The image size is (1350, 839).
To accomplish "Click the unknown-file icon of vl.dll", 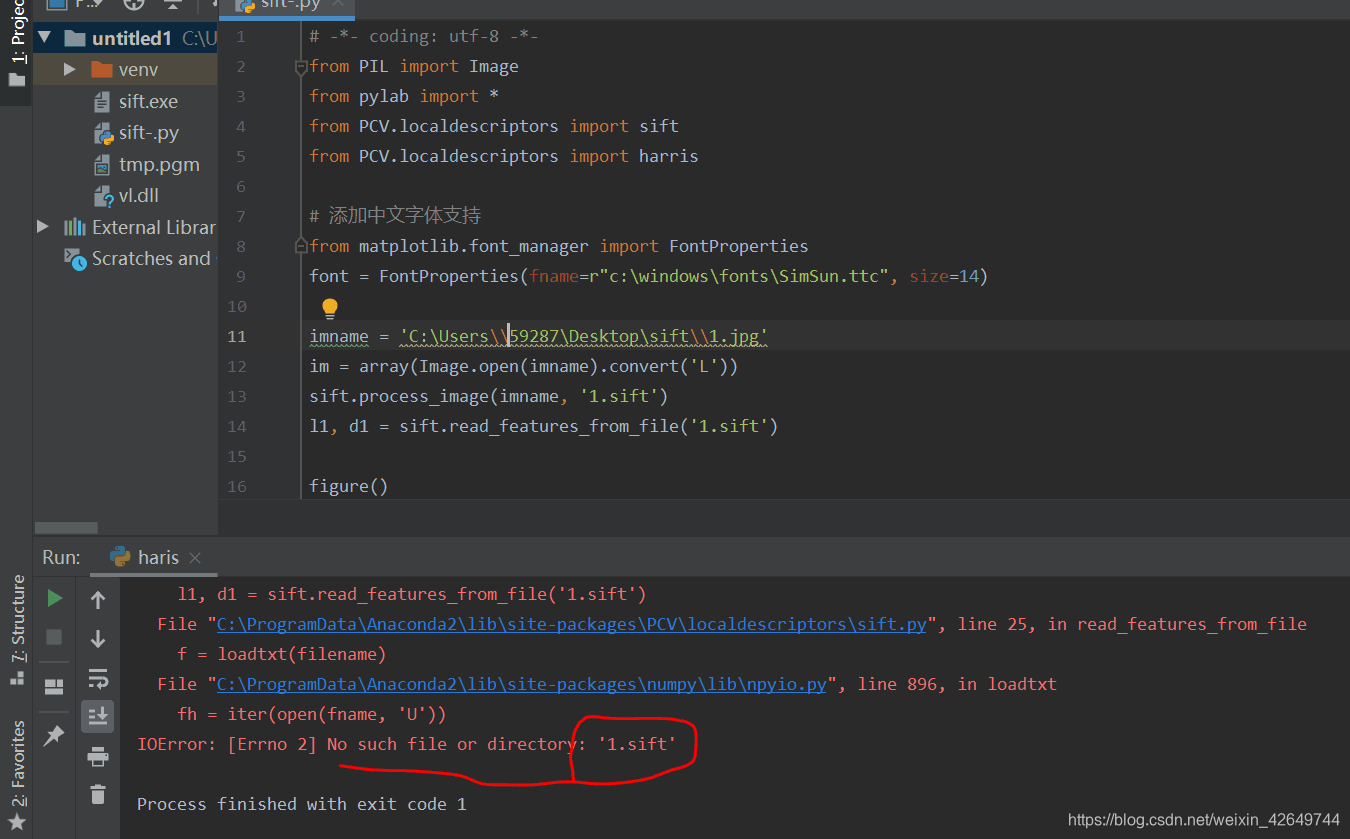I will [102, 196].
